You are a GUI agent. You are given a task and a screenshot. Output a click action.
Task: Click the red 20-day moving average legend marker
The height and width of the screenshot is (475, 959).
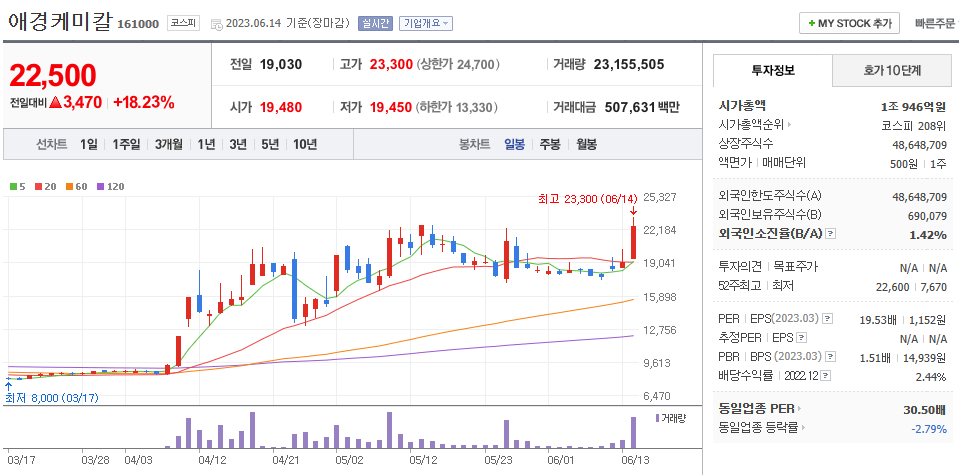pos(37,186)
